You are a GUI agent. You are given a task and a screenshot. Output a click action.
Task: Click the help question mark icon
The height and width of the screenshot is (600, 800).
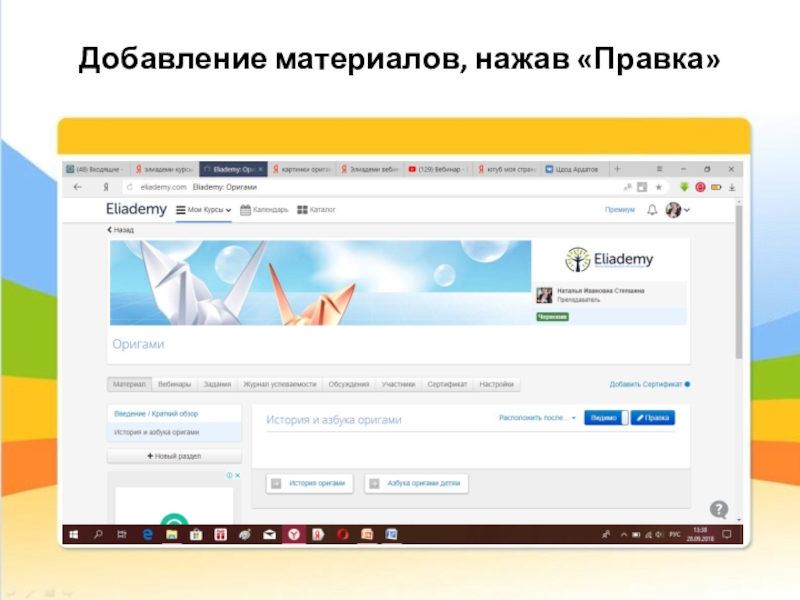[719, 509]
